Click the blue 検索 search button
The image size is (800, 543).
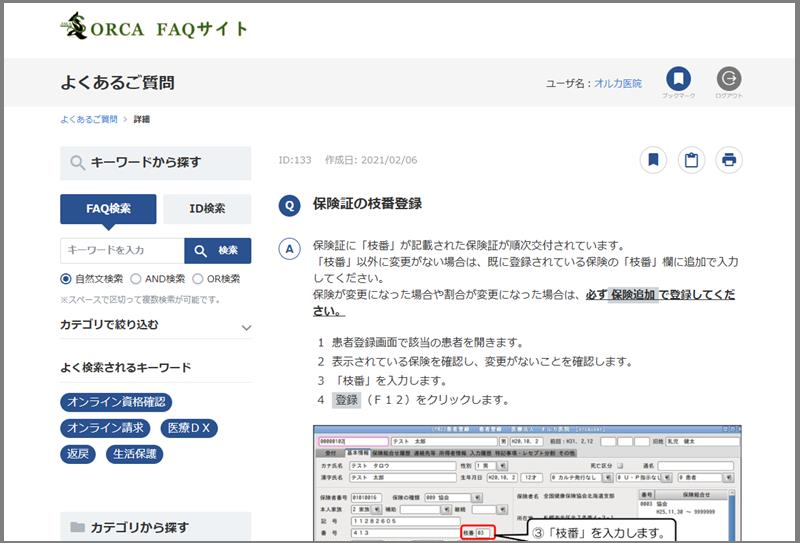pyautogui.click(x=217, y=250)
